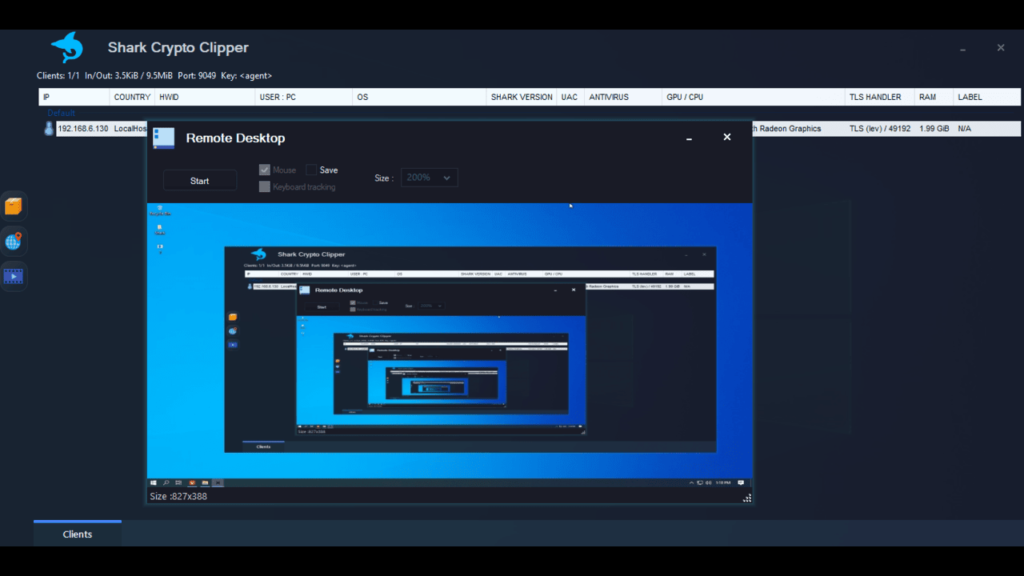Minimize the Remote Desktop window
The image size is (1024, 576).
point(689,138)
